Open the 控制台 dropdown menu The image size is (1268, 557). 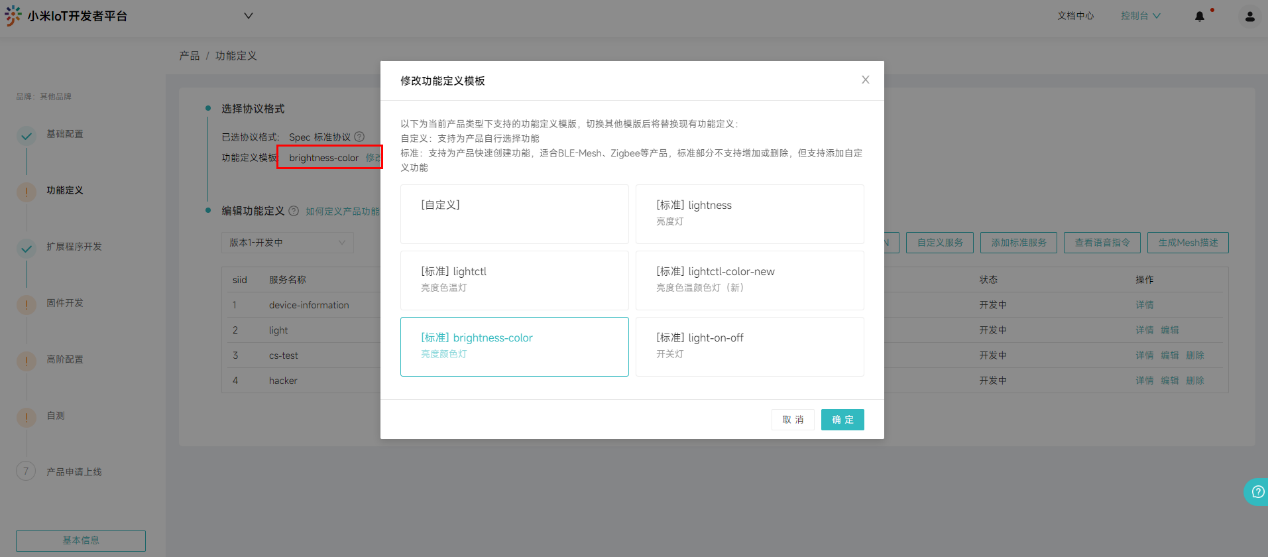1140,16
